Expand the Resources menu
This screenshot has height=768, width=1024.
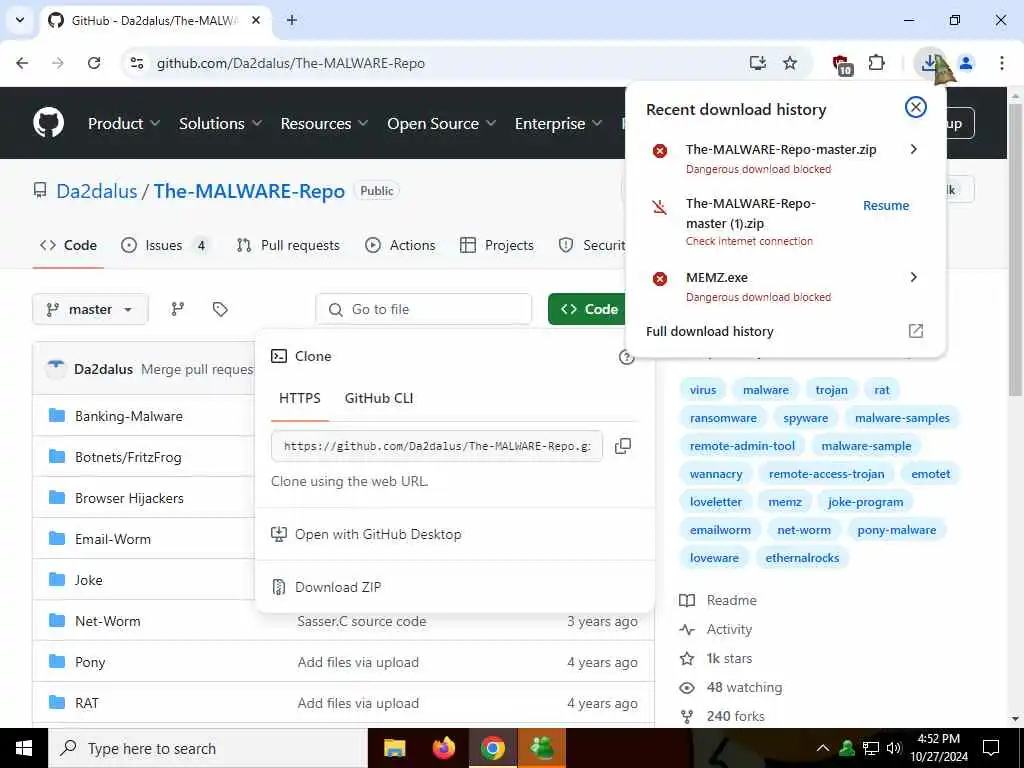pos(324,123)
